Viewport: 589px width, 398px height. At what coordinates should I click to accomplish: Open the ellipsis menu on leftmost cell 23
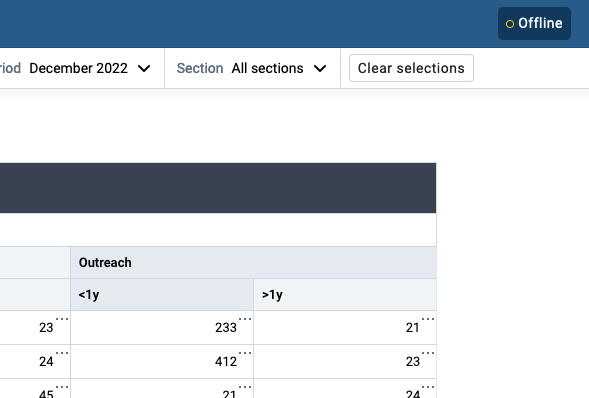click(x=62, y=319)
